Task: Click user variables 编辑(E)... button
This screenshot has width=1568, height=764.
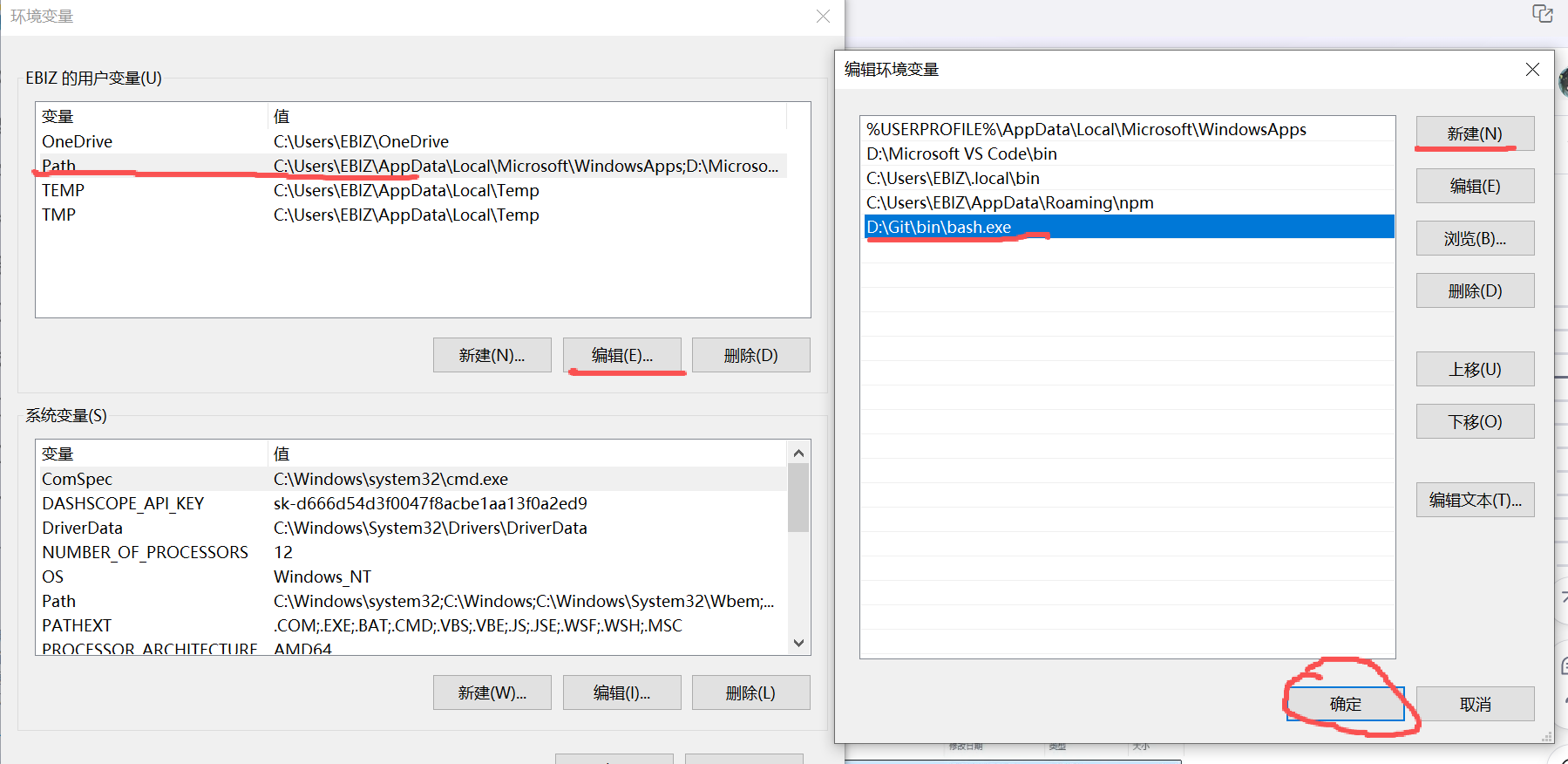Action: point(621,355)
